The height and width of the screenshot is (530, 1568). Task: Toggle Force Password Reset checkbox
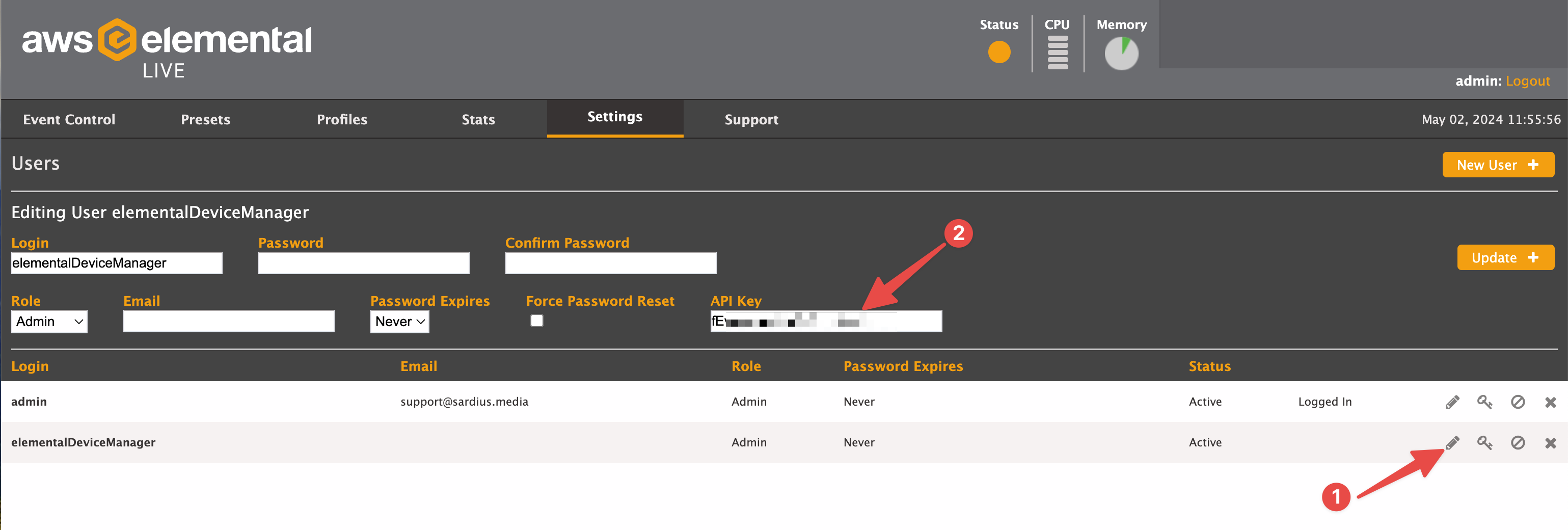click(536, 321)
